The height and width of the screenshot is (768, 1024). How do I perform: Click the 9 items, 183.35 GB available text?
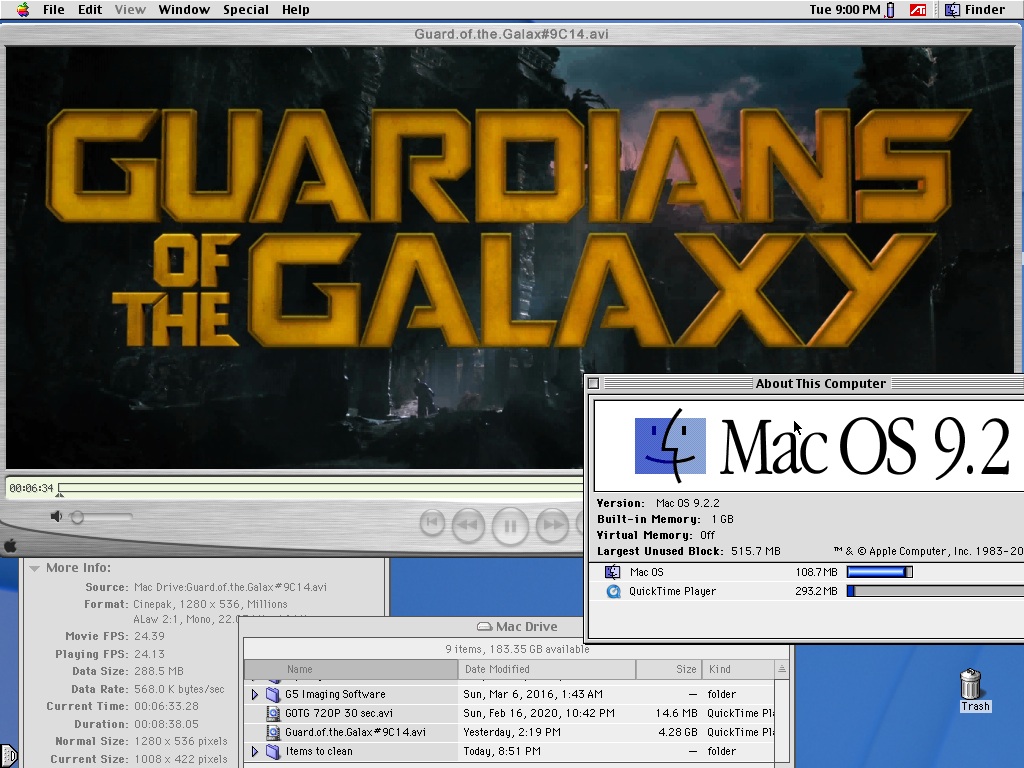pos(517,649)
